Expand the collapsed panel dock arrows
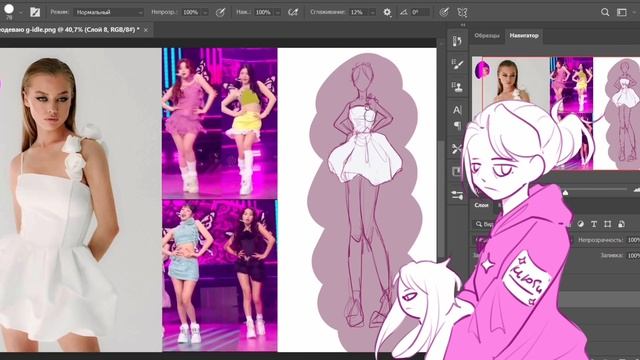The image size is (640, 360). coord(463,25)
